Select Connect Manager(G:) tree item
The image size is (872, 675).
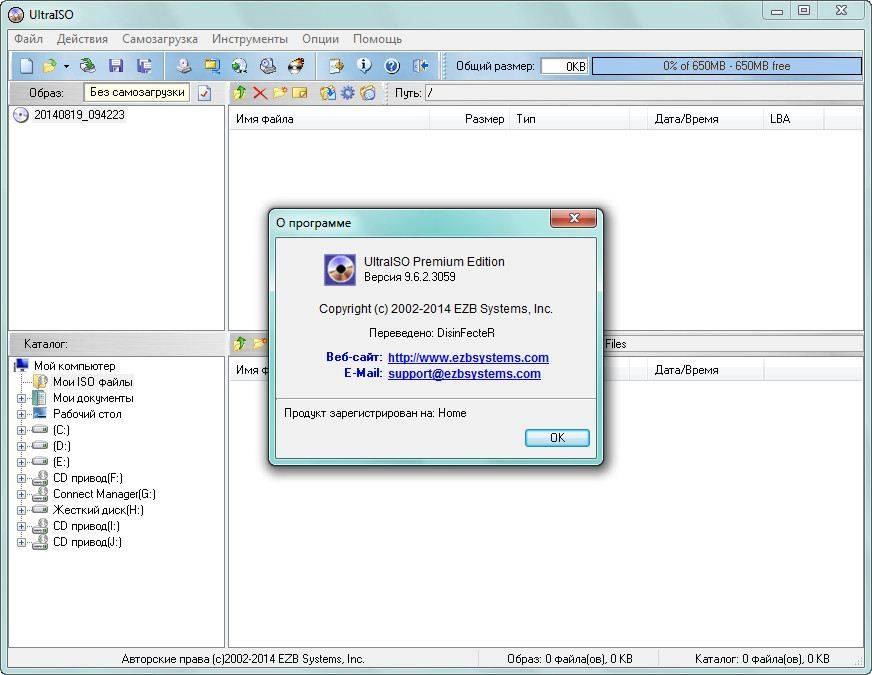tap(104, 494)
